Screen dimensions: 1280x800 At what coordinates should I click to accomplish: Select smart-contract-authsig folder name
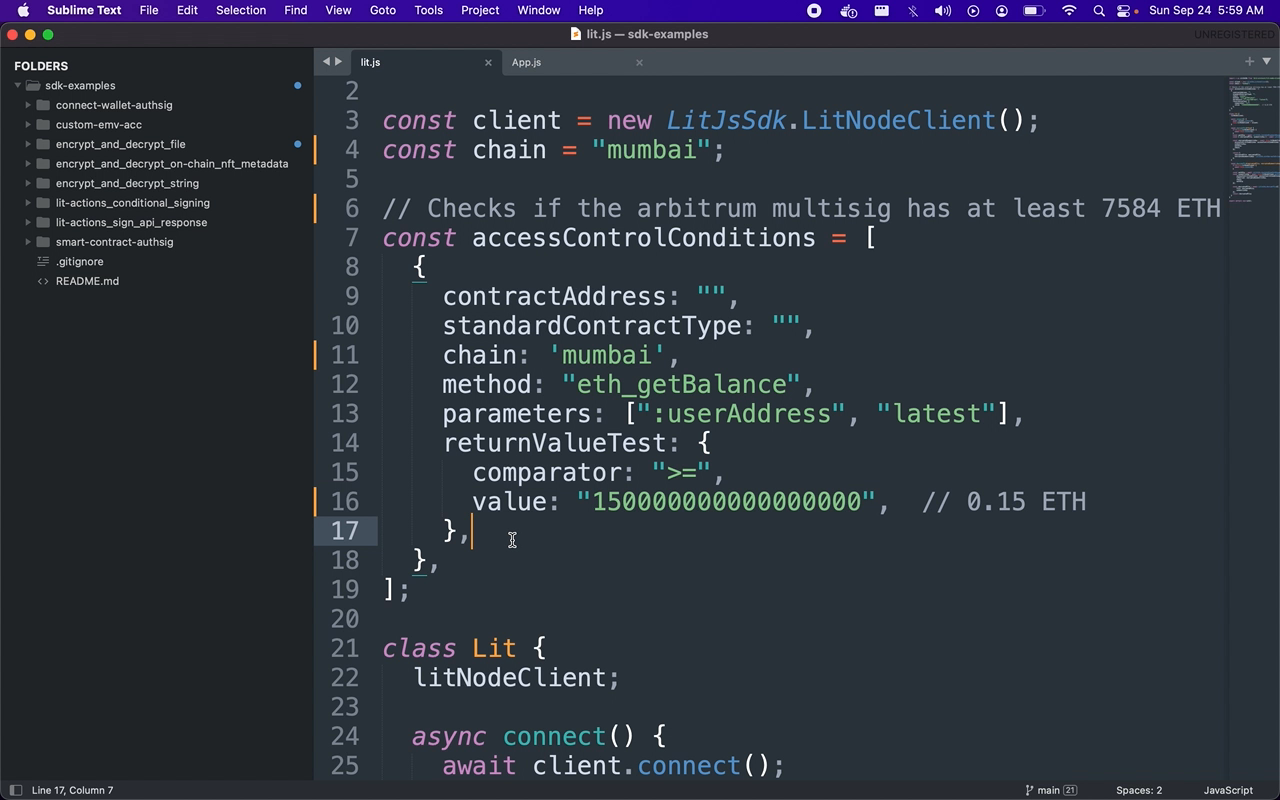(x=114, y=242)
